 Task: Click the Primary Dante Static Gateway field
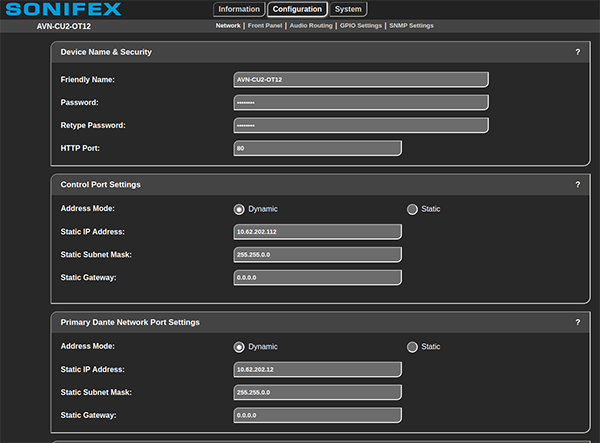pyautogui.click(x=318, y=415)
